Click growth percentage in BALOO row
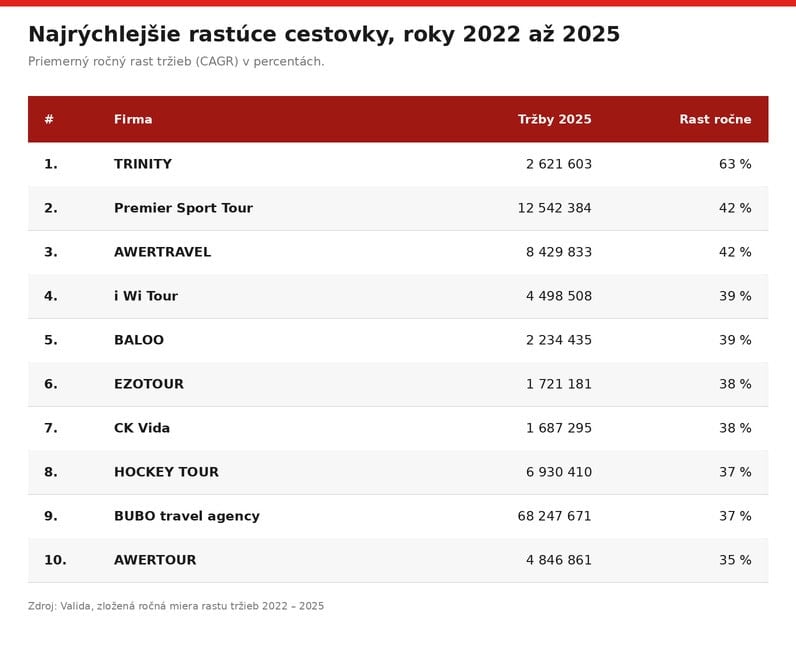The image size is (796, 654). click(x=735, y=340)
